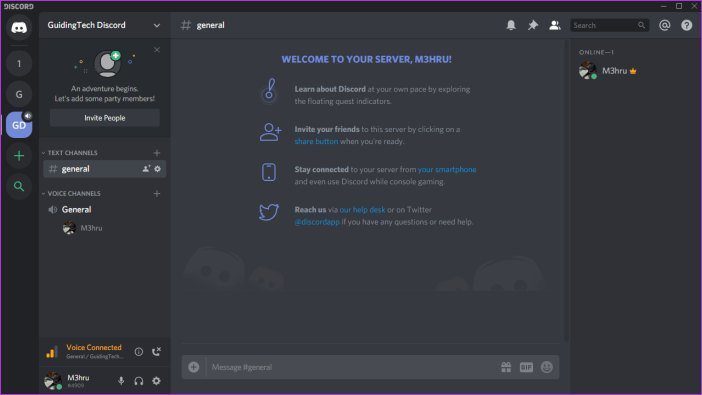Viewport: 702px width, 395px height.
Task: Attach a file with plus button
Action: coord(193,367)
